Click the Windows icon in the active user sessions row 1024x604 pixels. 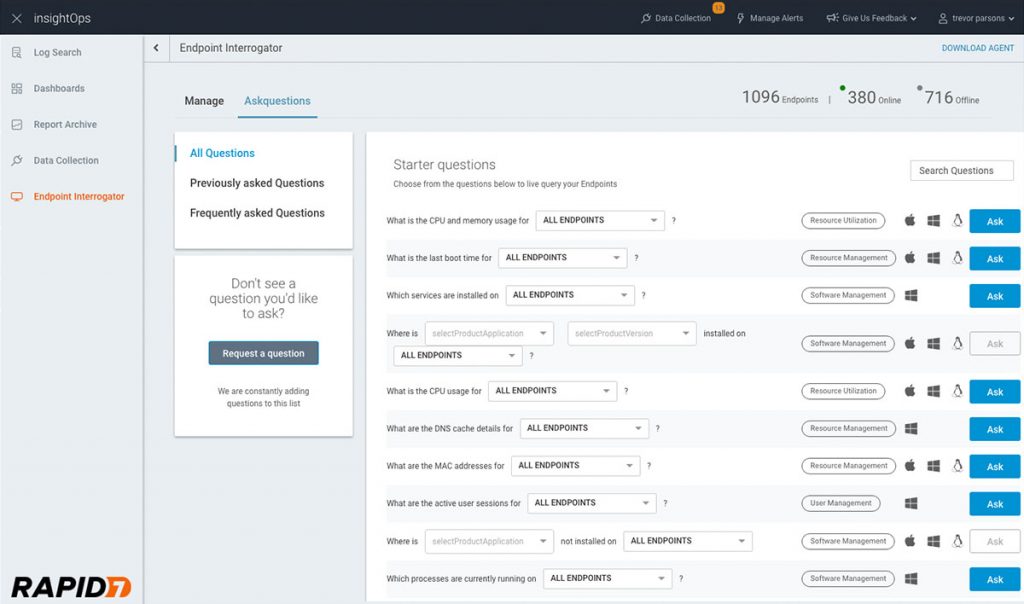911,503
